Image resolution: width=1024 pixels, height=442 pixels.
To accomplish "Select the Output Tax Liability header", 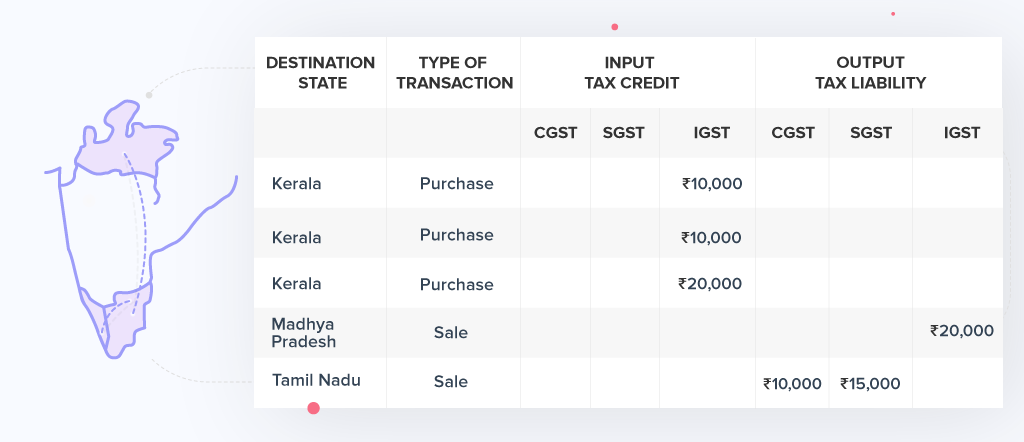I will (877, 73).
